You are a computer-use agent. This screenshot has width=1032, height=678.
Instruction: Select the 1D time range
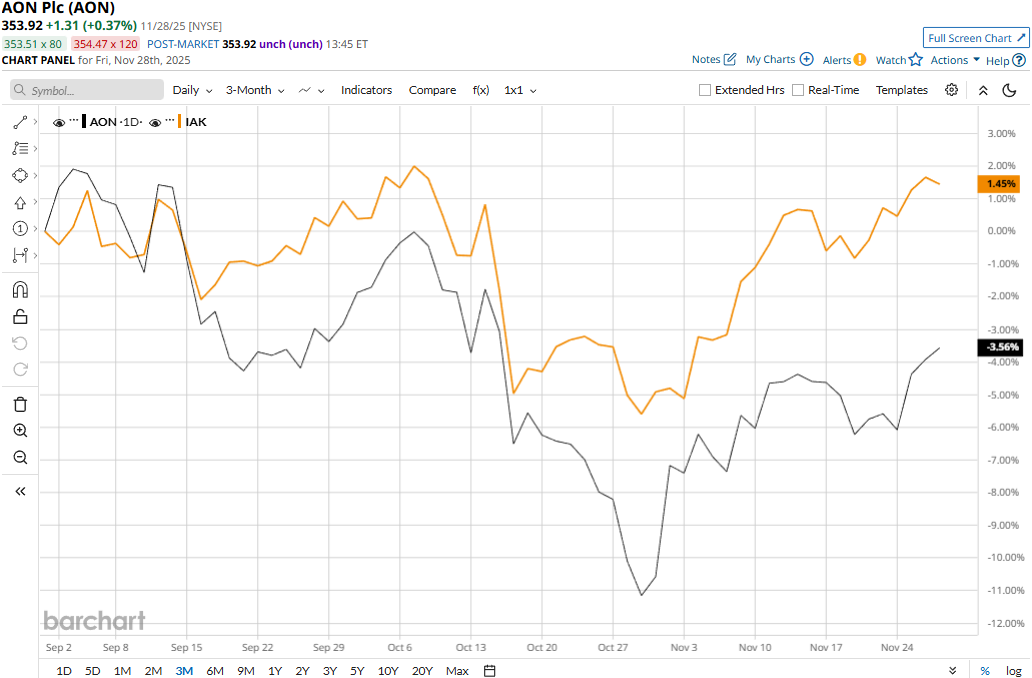pyautogui.click(x=64, y=671)
